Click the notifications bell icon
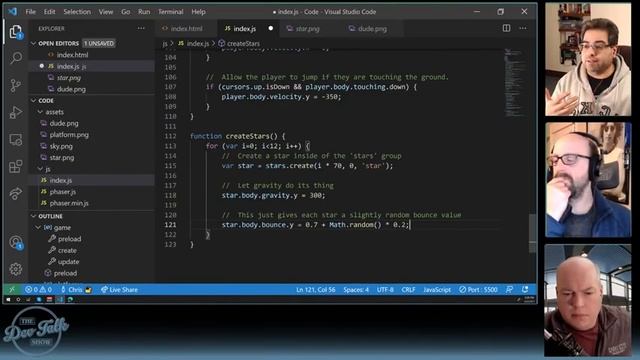This screenshot has width=640, height=360. click(525, 289)
